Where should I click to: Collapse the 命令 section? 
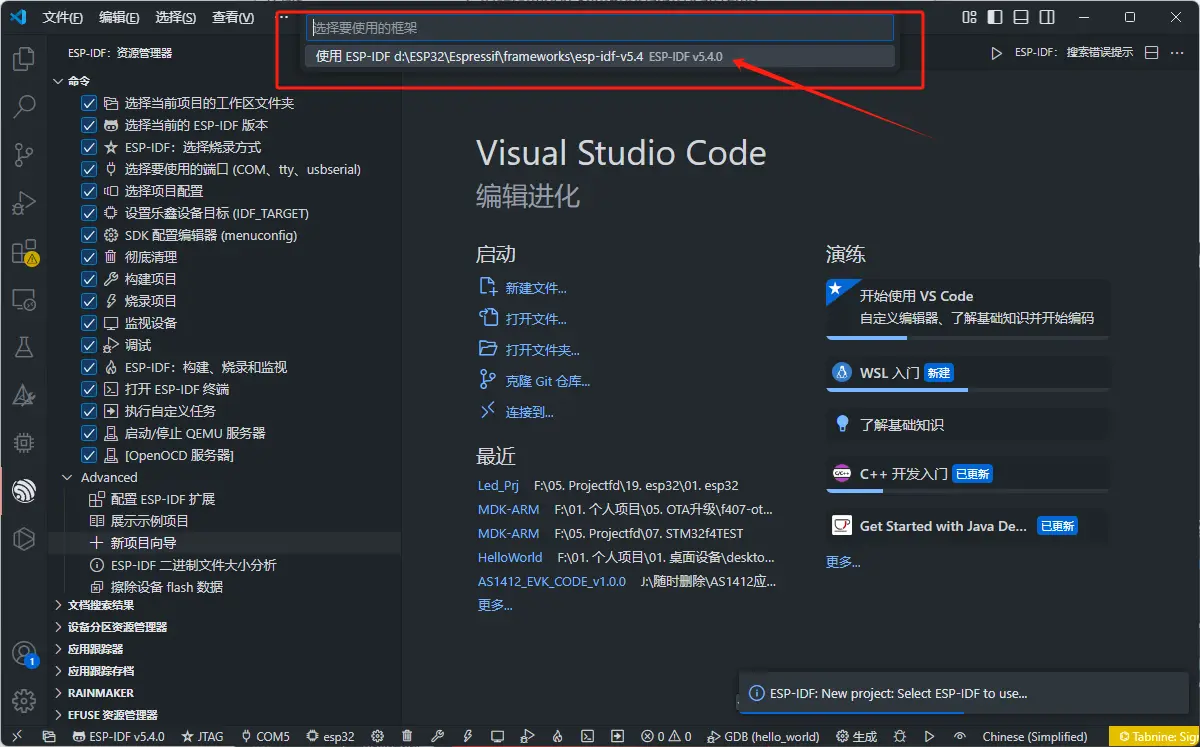70,81
